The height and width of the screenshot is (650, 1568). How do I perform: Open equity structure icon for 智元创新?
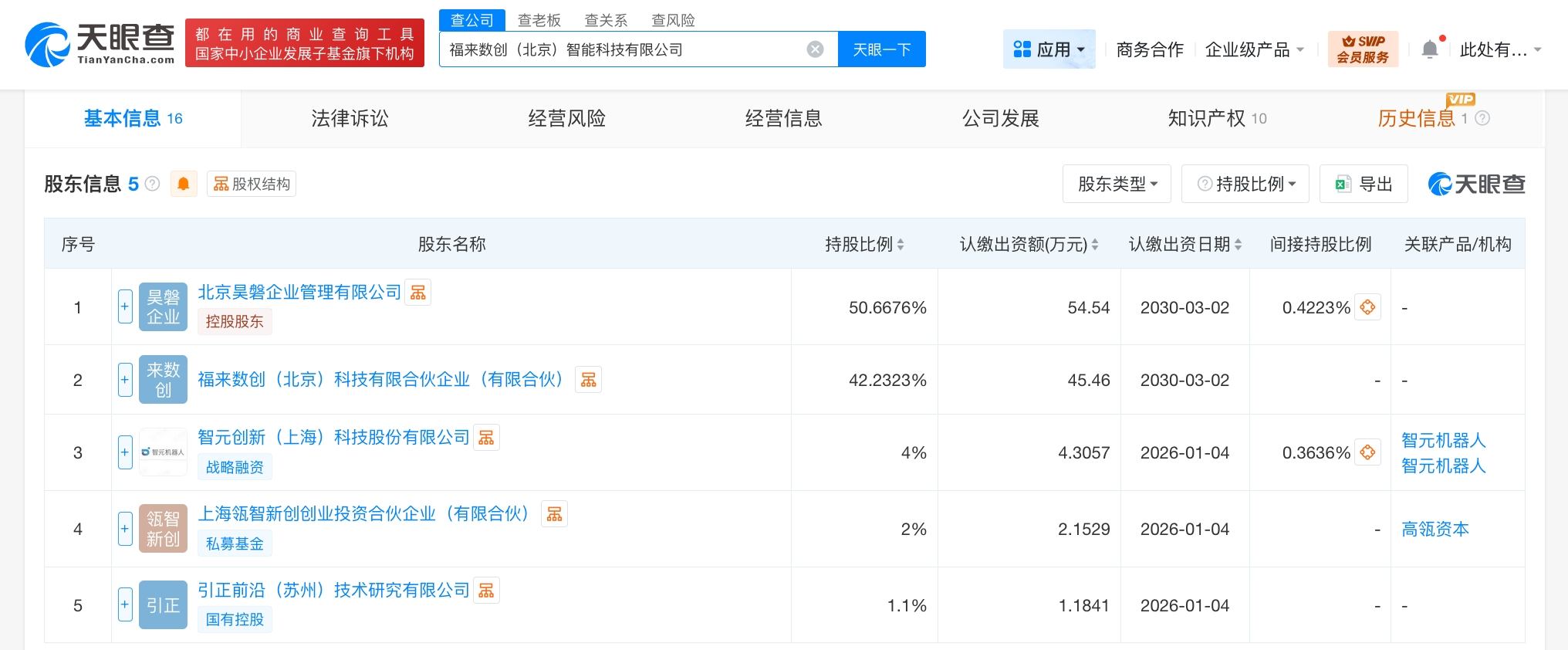(486, 438)
